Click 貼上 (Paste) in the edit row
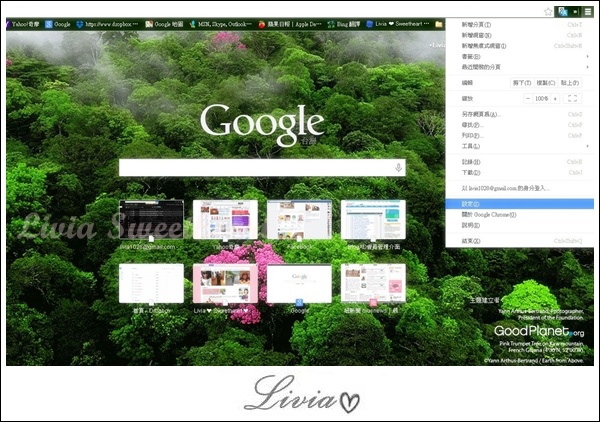The height and width of the screenshot is (422, 600). [570, 83]
